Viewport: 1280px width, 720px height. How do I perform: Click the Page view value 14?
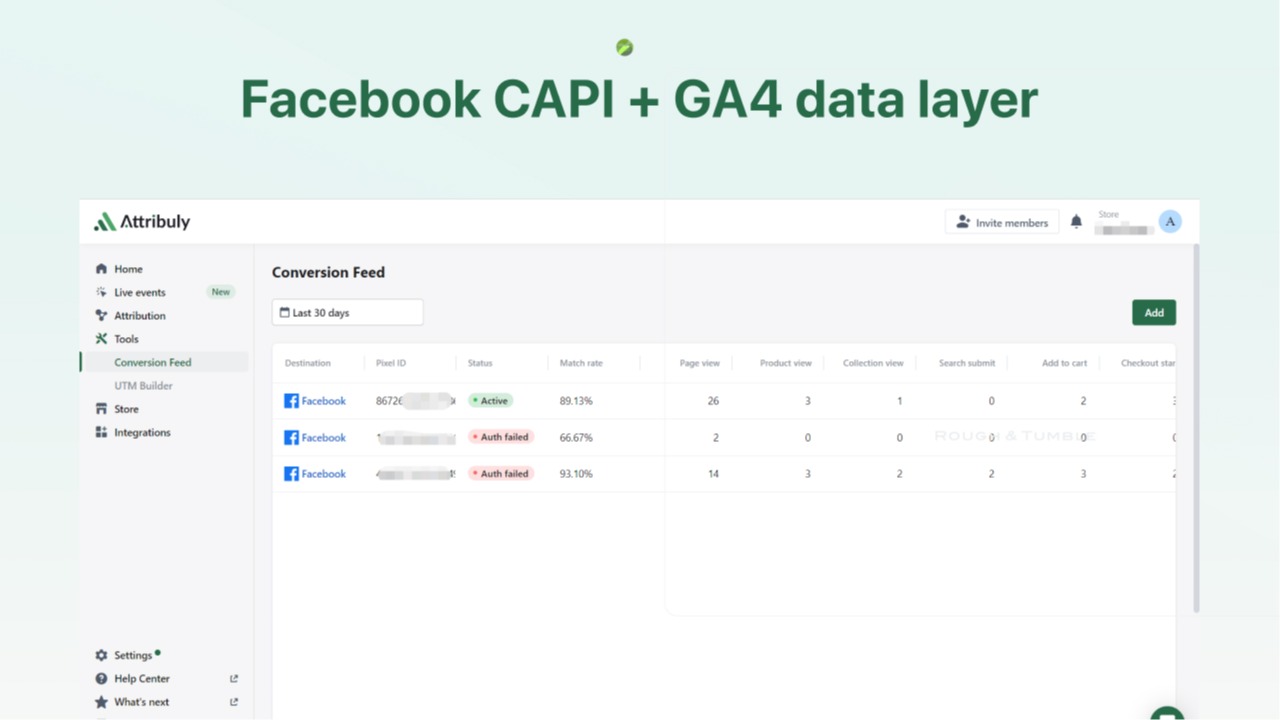tap(713, 474)
